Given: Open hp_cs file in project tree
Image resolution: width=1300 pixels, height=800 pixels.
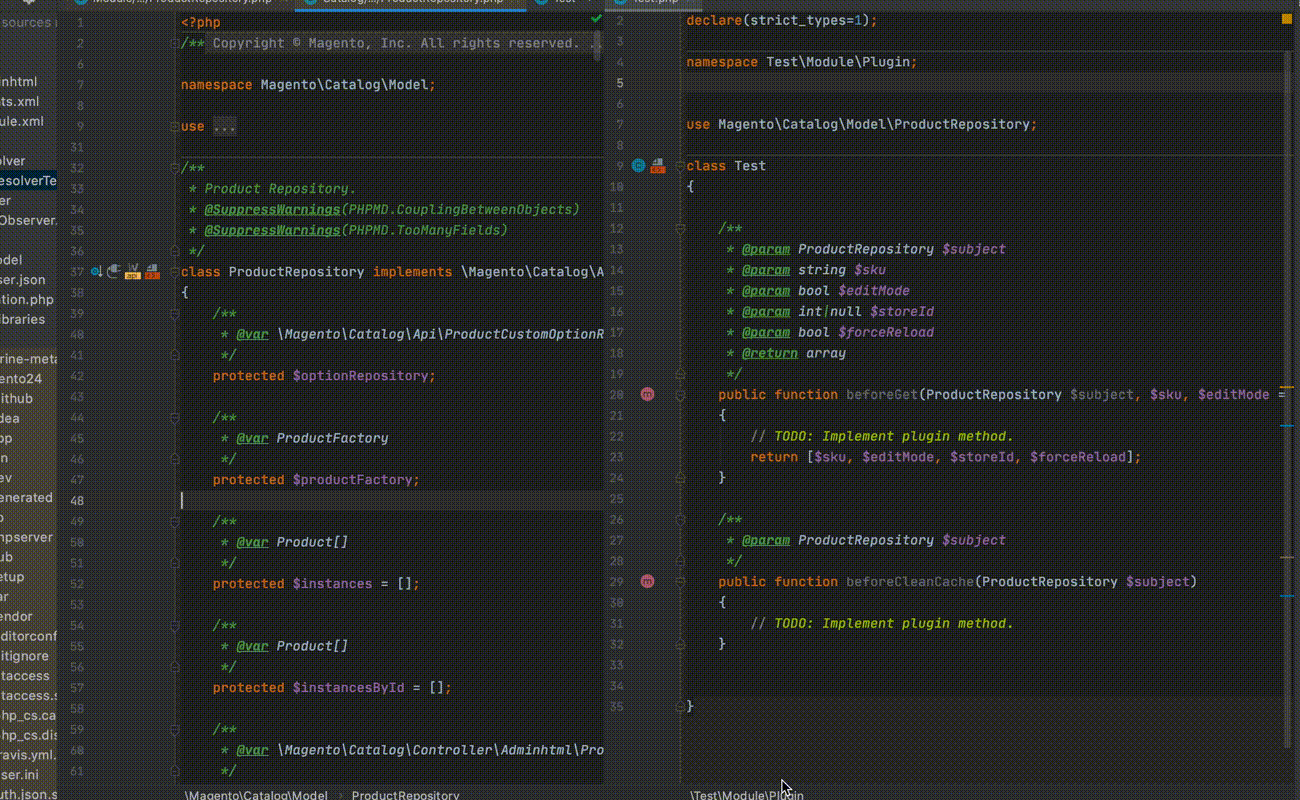Looking at the screenshot, I should [29, 715].
